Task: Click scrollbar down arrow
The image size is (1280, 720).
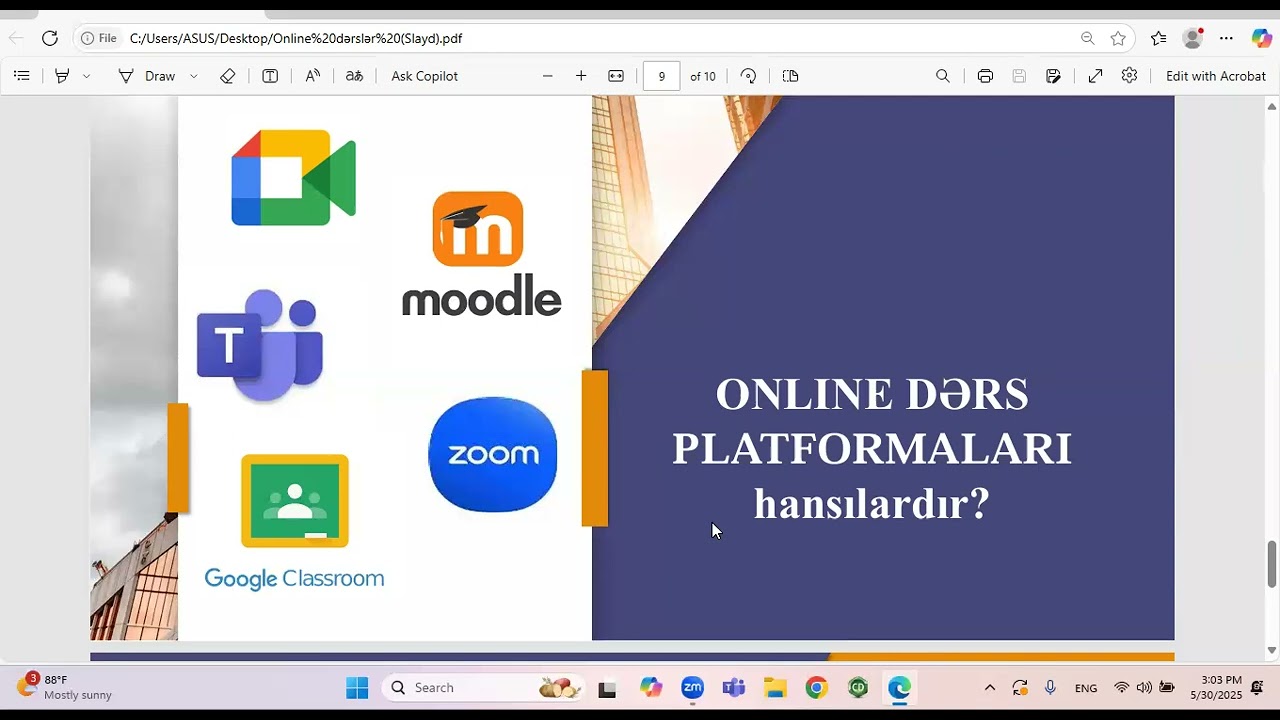Action: coord(1272,650)
